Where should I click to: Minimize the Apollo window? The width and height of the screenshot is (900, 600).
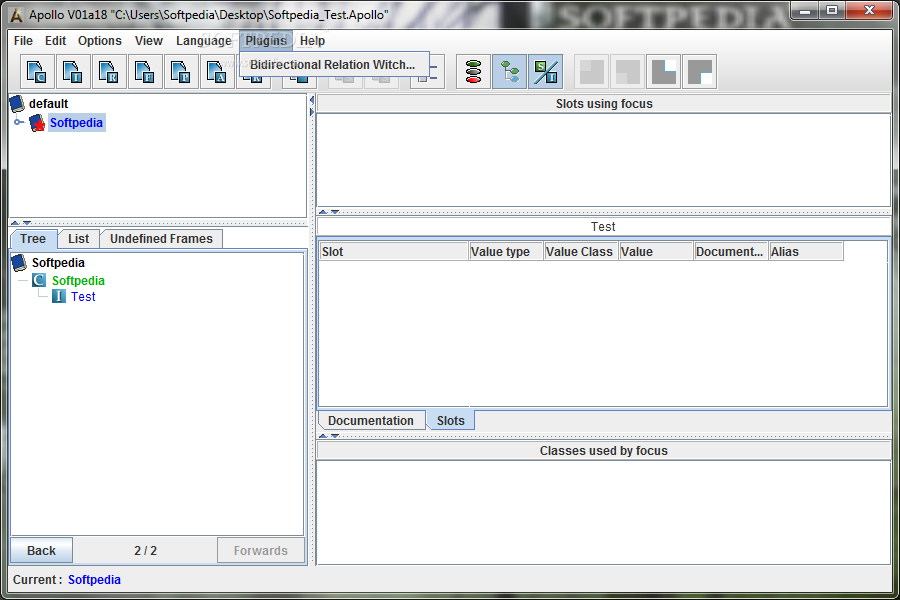805,10
